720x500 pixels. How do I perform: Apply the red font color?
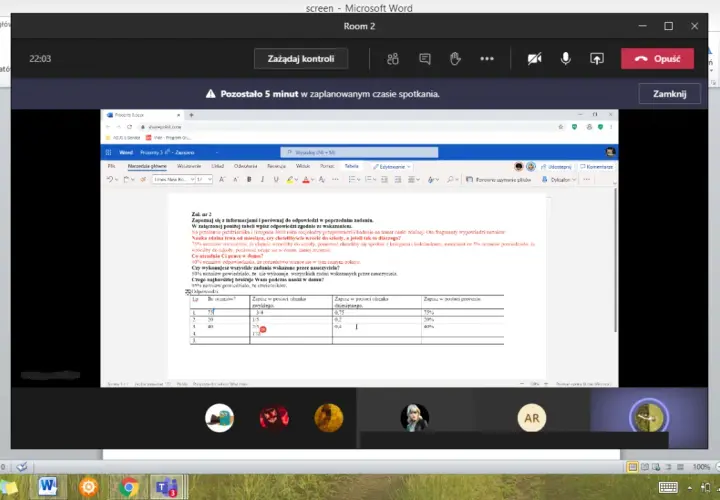[306, 180]
